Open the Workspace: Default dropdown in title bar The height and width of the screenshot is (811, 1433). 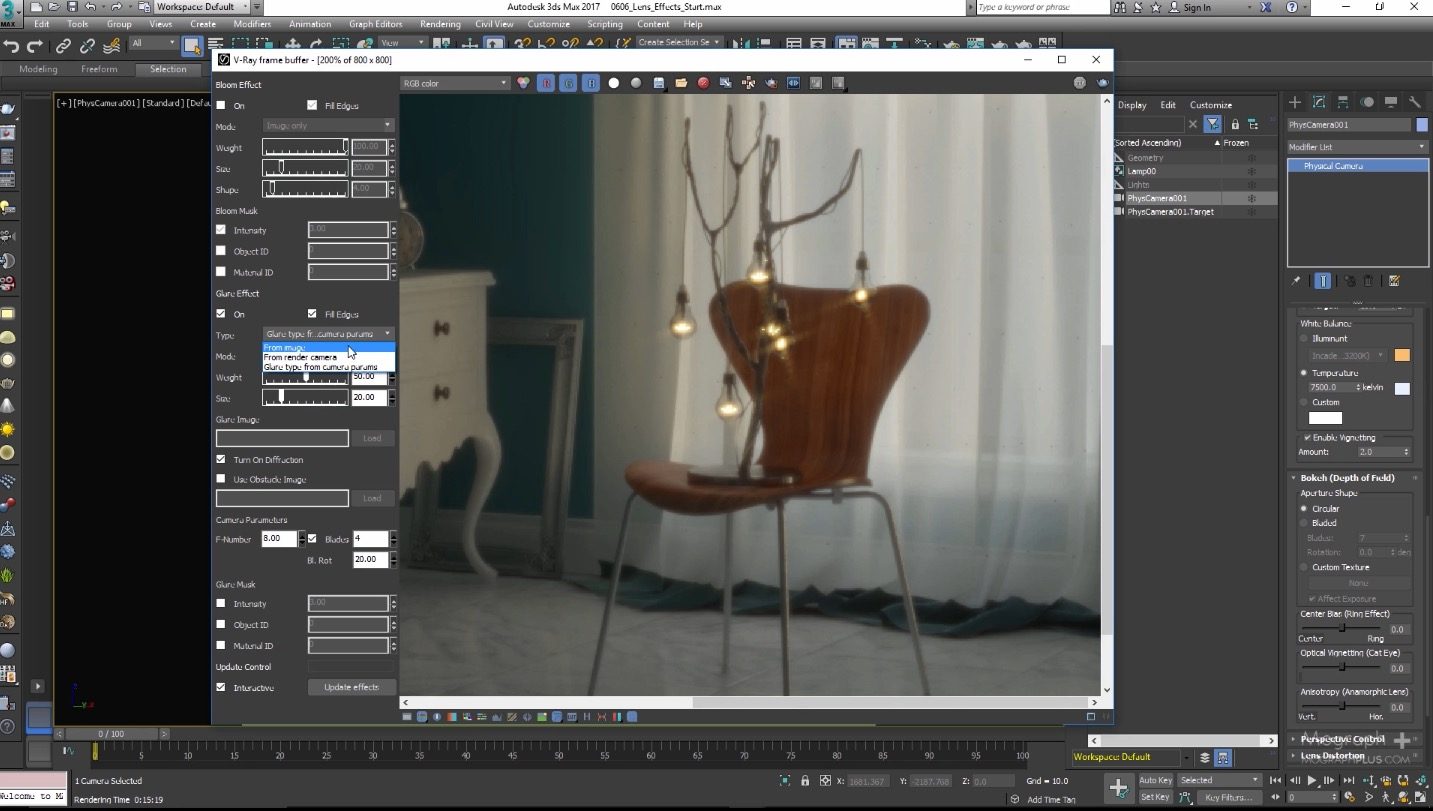201,7
